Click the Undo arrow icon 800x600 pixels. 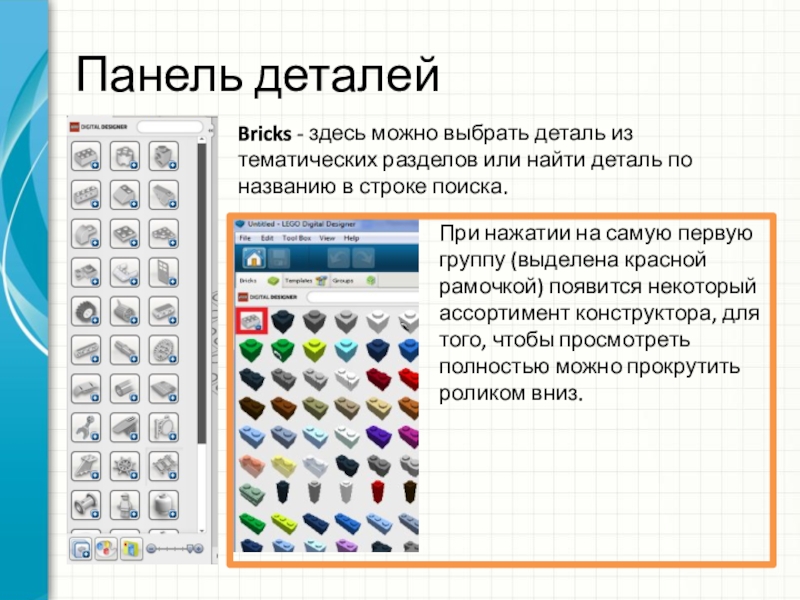(x=337, y=260)
